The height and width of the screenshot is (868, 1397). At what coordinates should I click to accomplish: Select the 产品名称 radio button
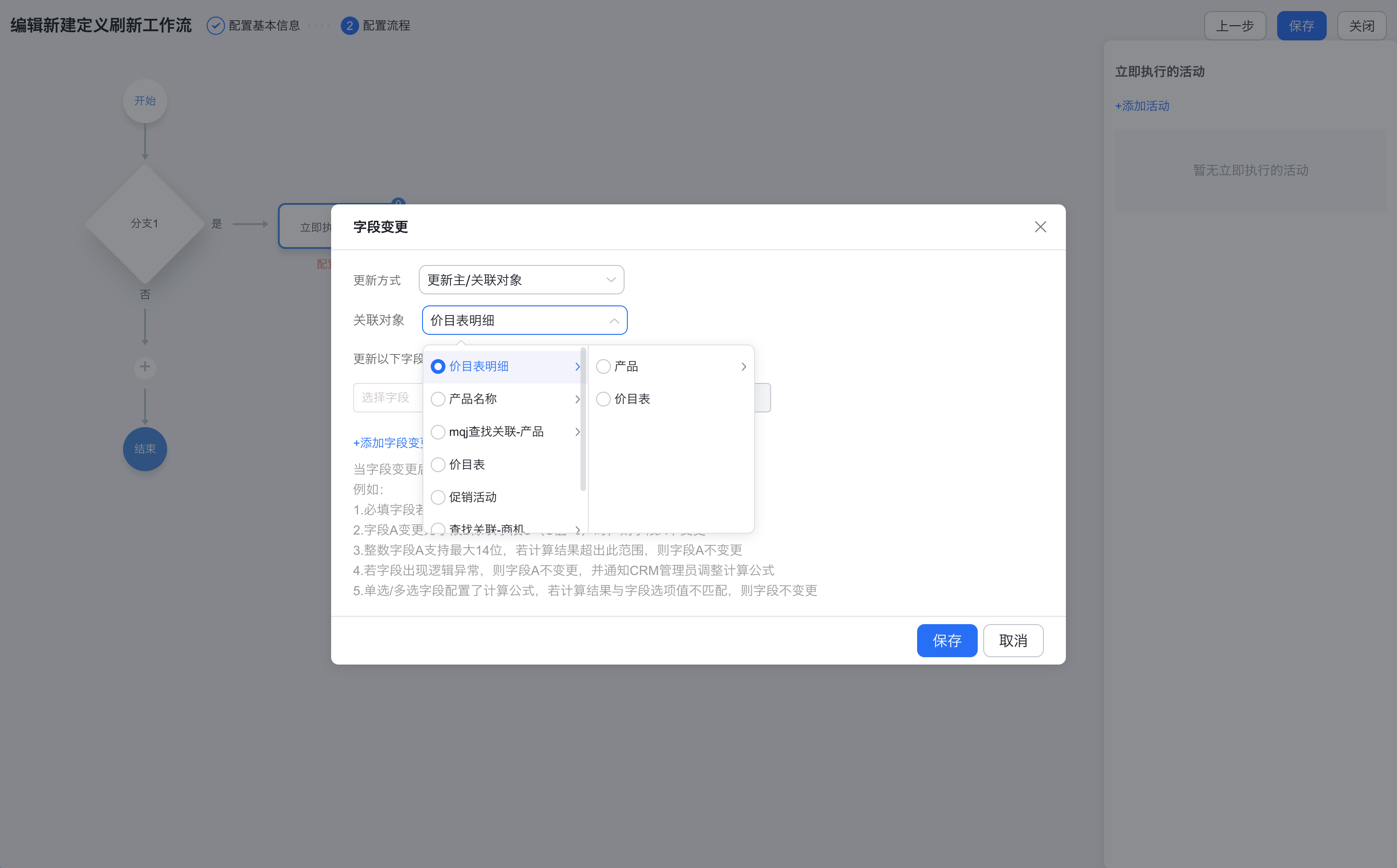click(438, 399)
